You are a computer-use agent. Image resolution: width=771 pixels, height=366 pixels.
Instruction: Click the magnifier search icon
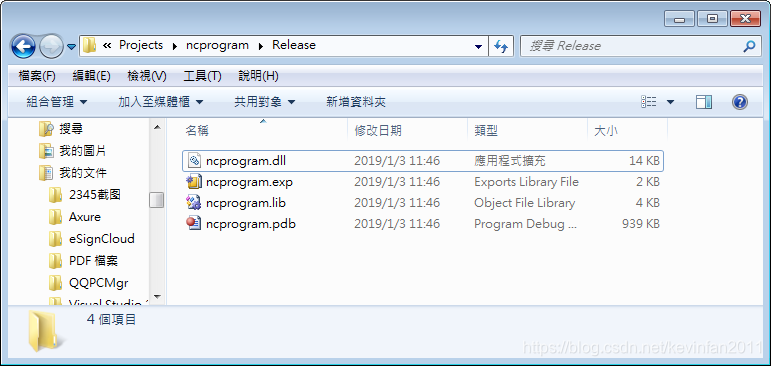click(x=749, y=46)
